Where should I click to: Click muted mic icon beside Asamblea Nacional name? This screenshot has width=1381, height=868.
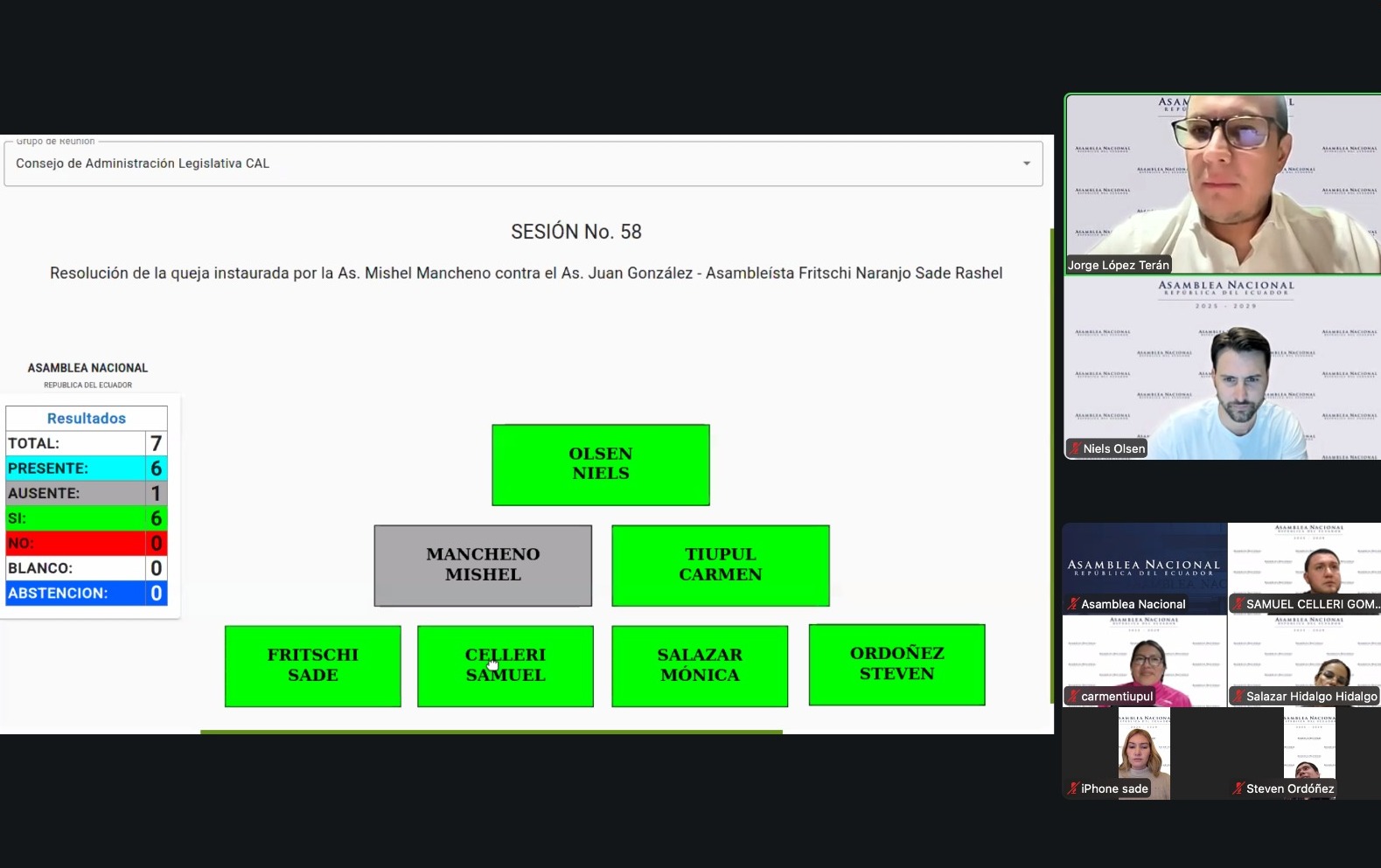1073,604
